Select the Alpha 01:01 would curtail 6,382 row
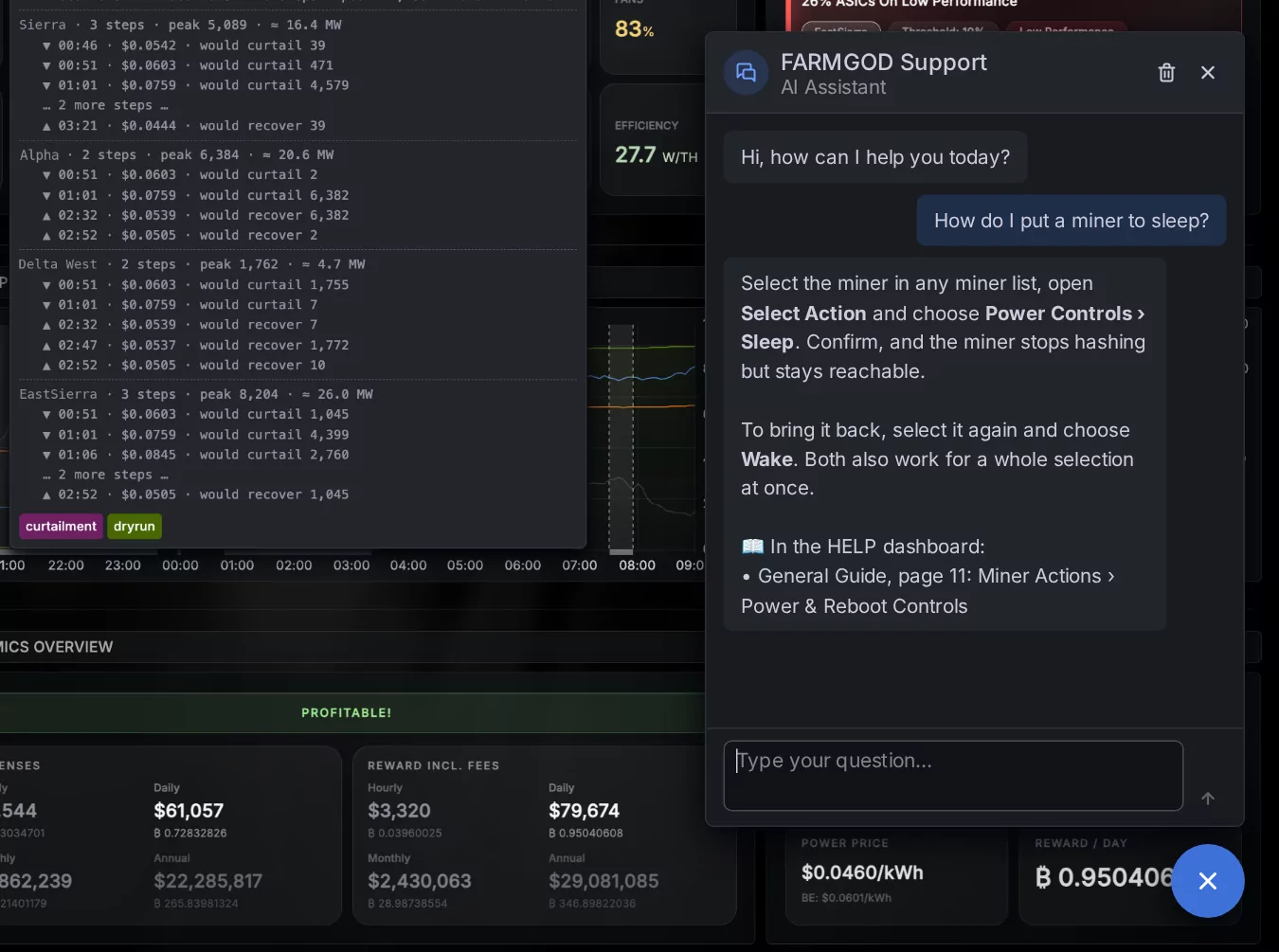This screenshot has height=952, width=1279. [x=195, y=195]
